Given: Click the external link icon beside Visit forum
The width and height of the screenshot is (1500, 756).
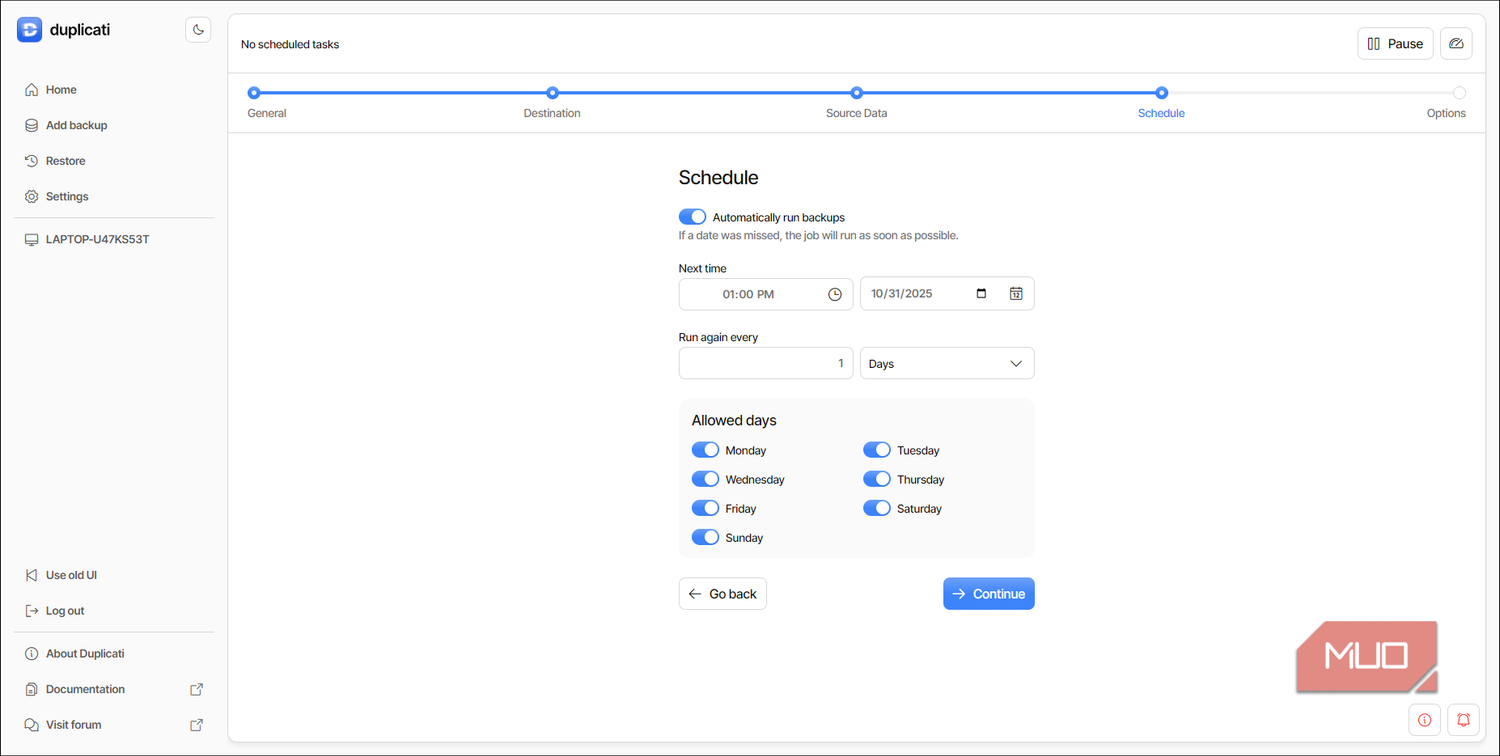Looking at the screenshot, I should tap(197, 725).
